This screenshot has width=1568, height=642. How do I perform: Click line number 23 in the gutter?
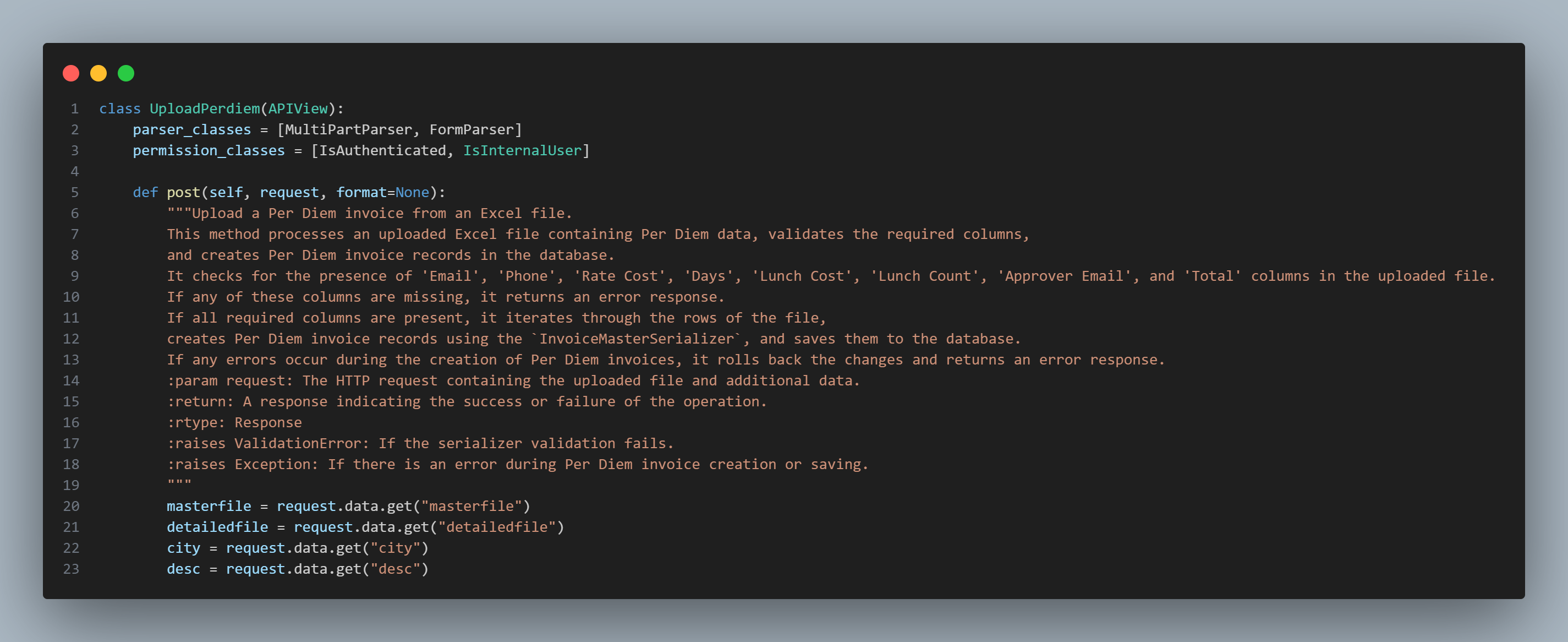pyautogui.click(x=71, y=569)
